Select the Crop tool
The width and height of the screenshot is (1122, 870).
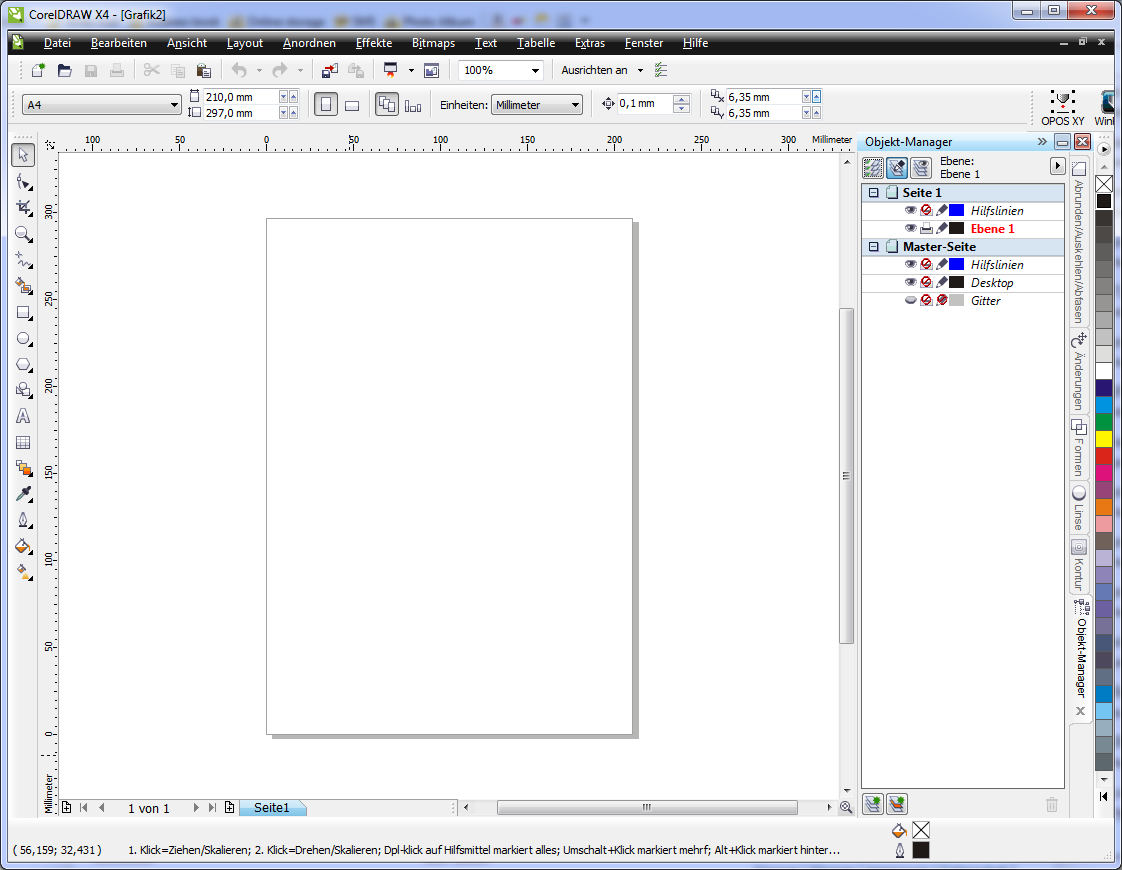23,207
